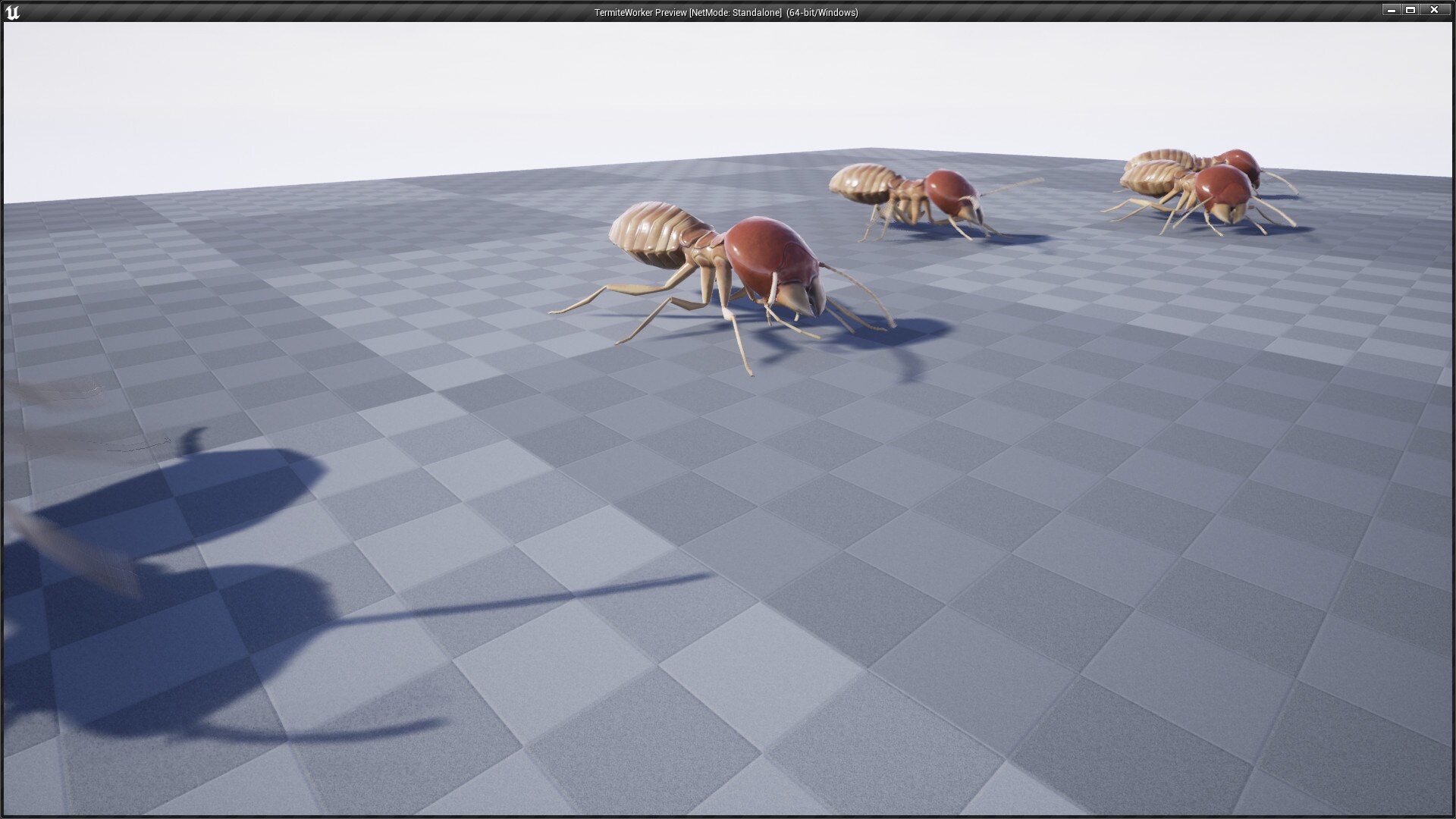Viewport: 1456px width, 819px height.
Task: Click the Unreal Engine logo icon
Action: point(12,12)
